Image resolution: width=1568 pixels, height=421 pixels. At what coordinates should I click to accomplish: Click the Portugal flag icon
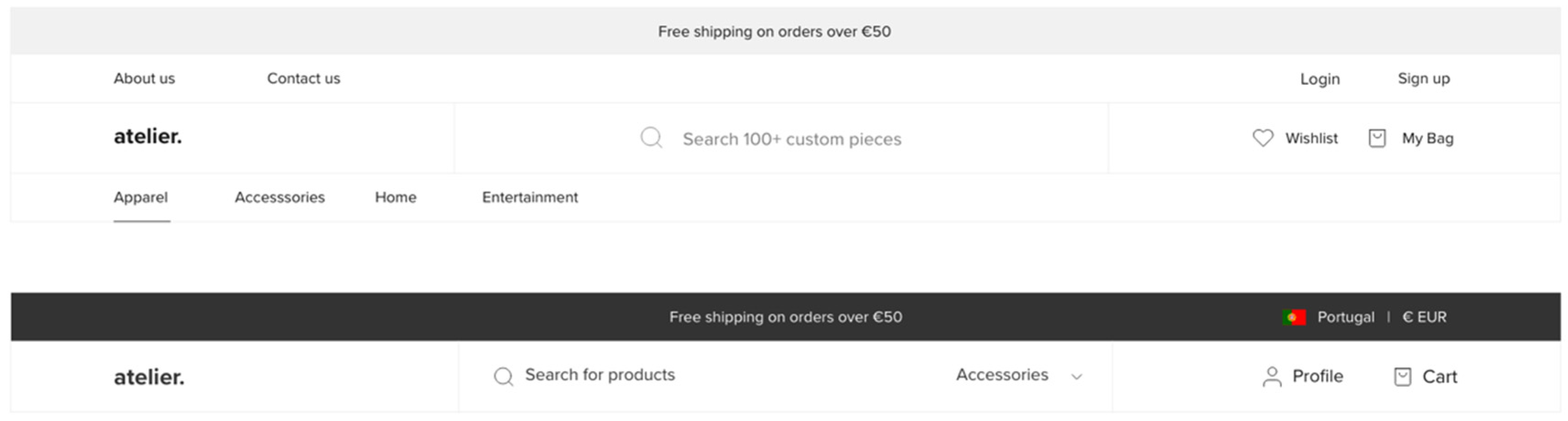(1294, 318)
